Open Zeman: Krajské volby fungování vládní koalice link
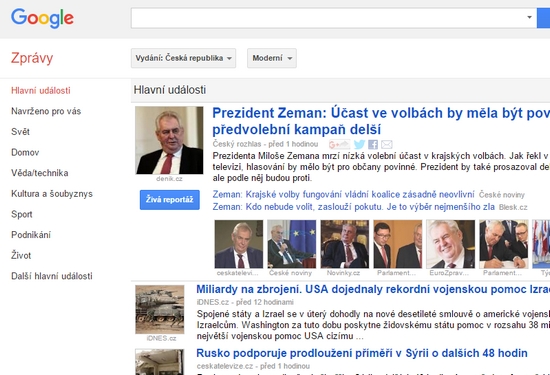 (x=343, y=194)
